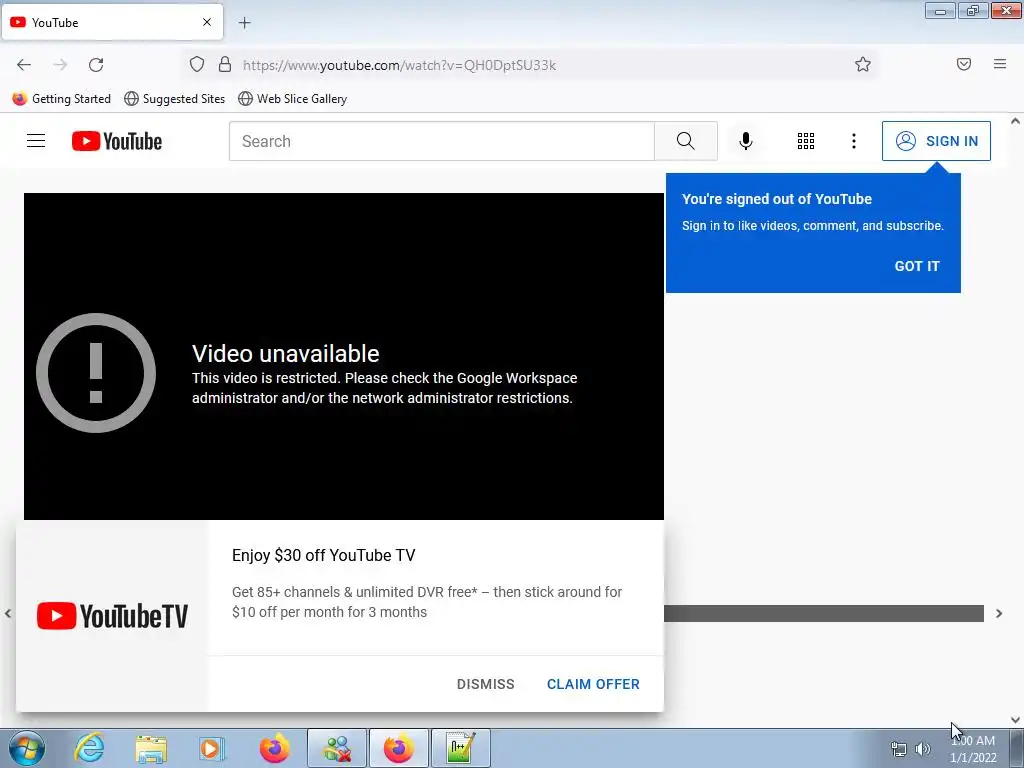Bookmark this page with star icon
Viewport: 1024px width, 768px height.
tap(863, 64)
